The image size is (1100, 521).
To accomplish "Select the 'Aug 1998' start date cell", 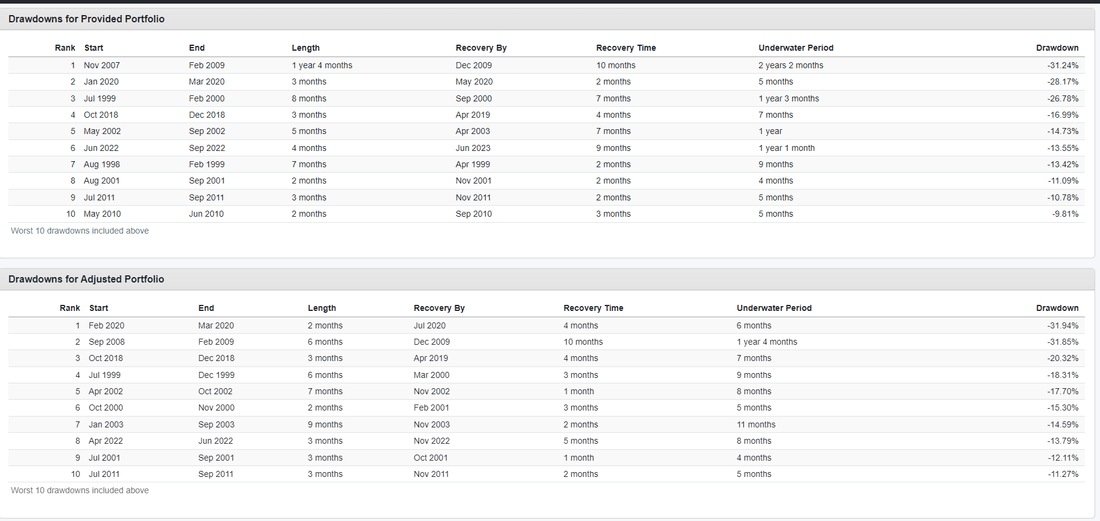I will click(x=102, y=164).
